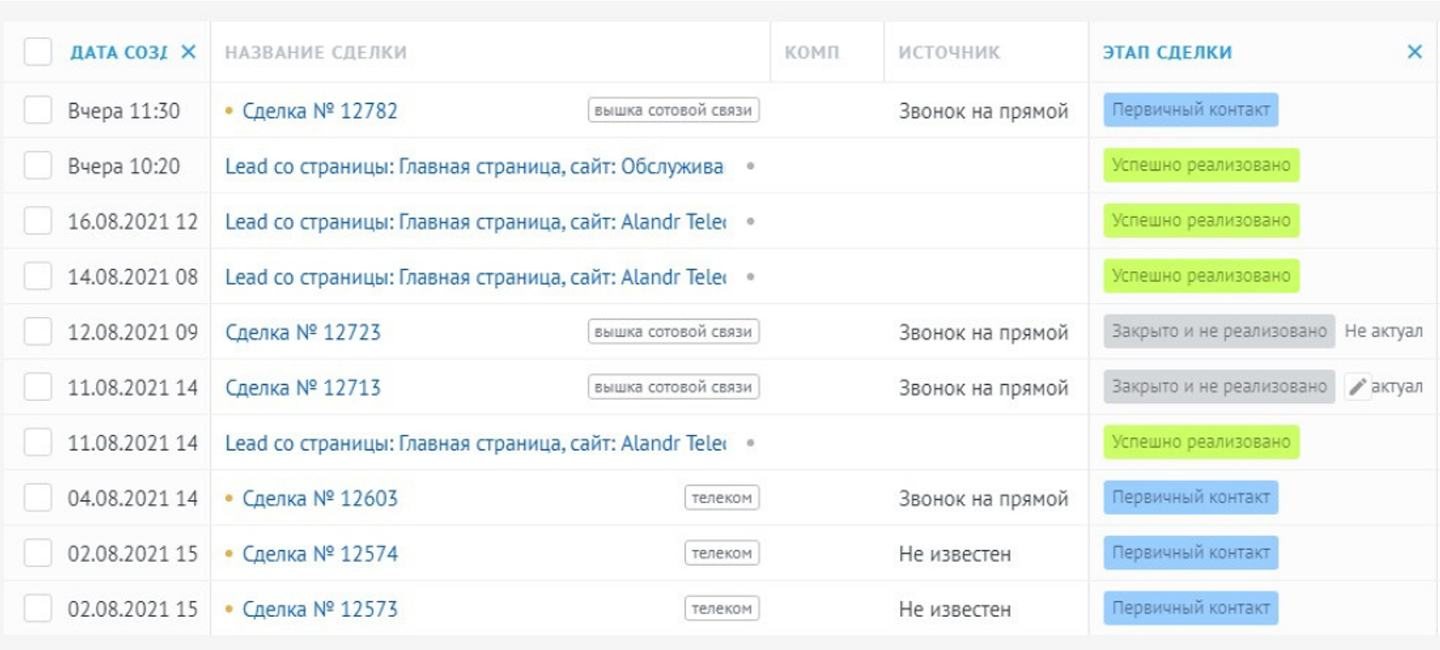
Task: Click the date cell Вчера 10:20
Action: pyautogui.click(x=124, y=166)
